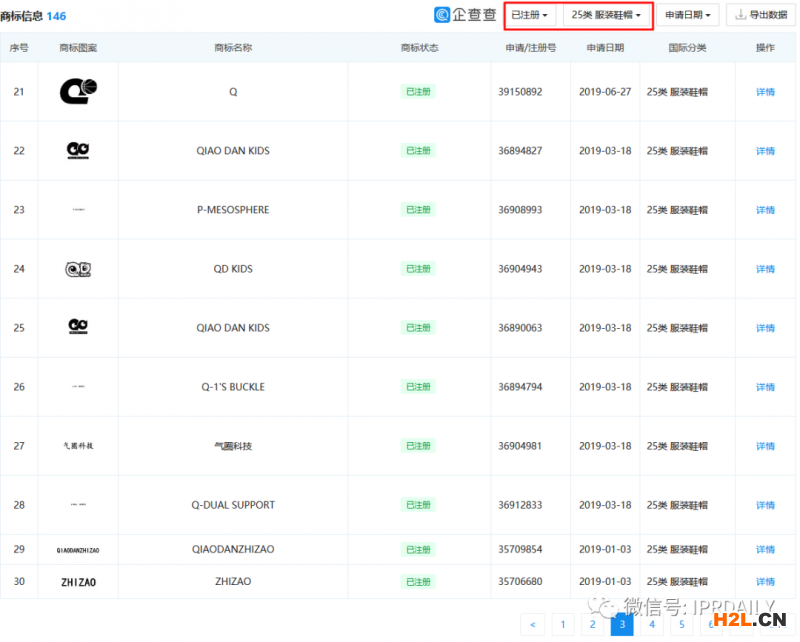The image size is (800, 642).
Task: Click the 申请/注册号 column header
Action: coord(531,48)
